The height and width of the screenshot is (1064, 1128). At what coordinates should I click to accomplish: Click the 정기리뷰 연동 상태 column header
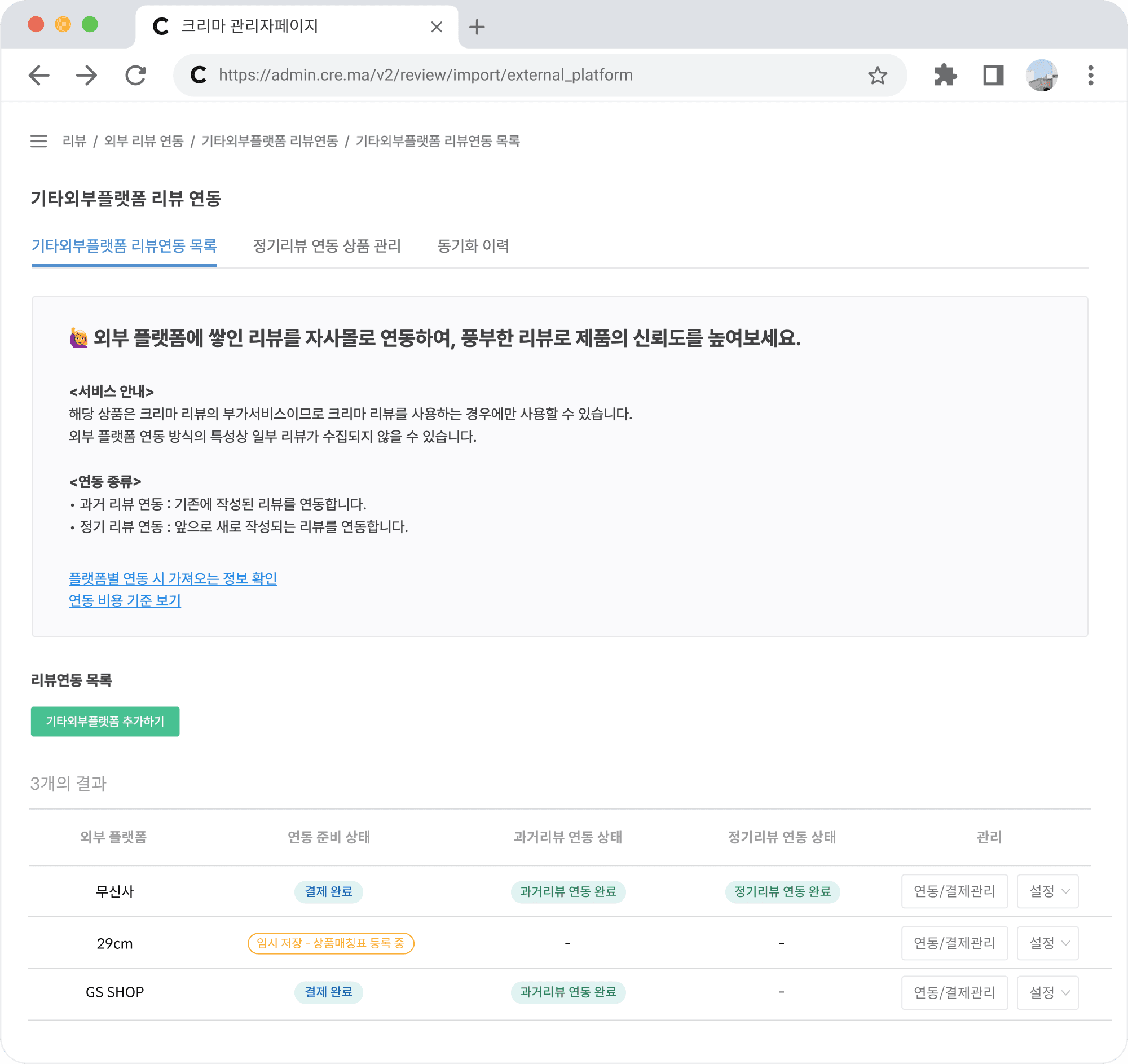click(782, 838)
